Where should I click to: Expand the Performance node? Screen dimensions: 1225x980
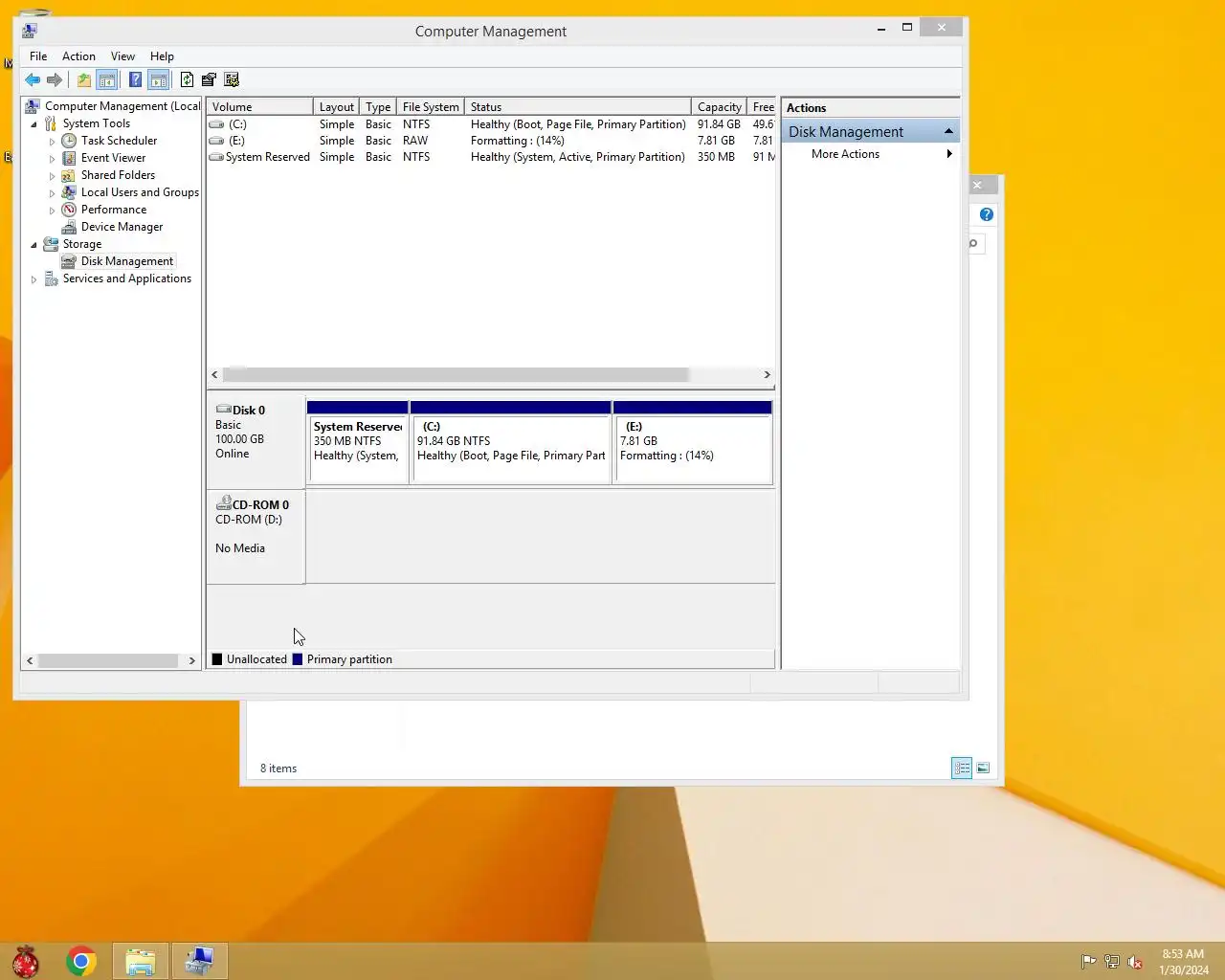pos(52,211)
